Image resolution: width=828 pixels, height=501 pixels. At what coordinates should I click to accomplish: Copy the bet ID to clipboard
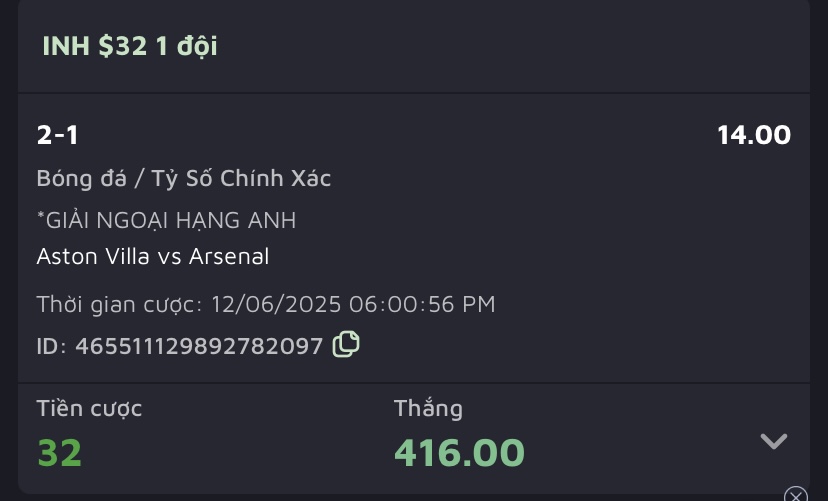pyautogui.click(x=346, y=345)
